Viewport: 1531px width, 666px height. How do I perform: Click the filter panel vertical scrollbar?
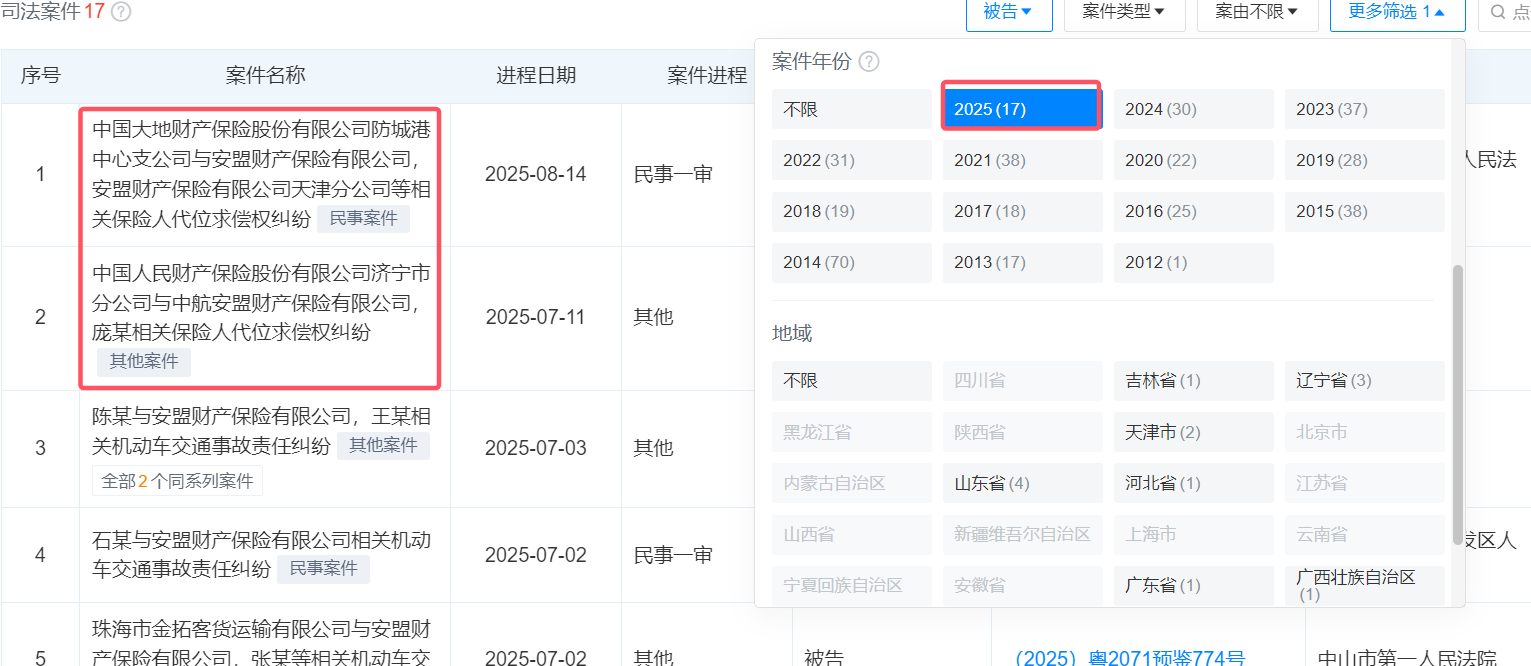(1457, 405)
